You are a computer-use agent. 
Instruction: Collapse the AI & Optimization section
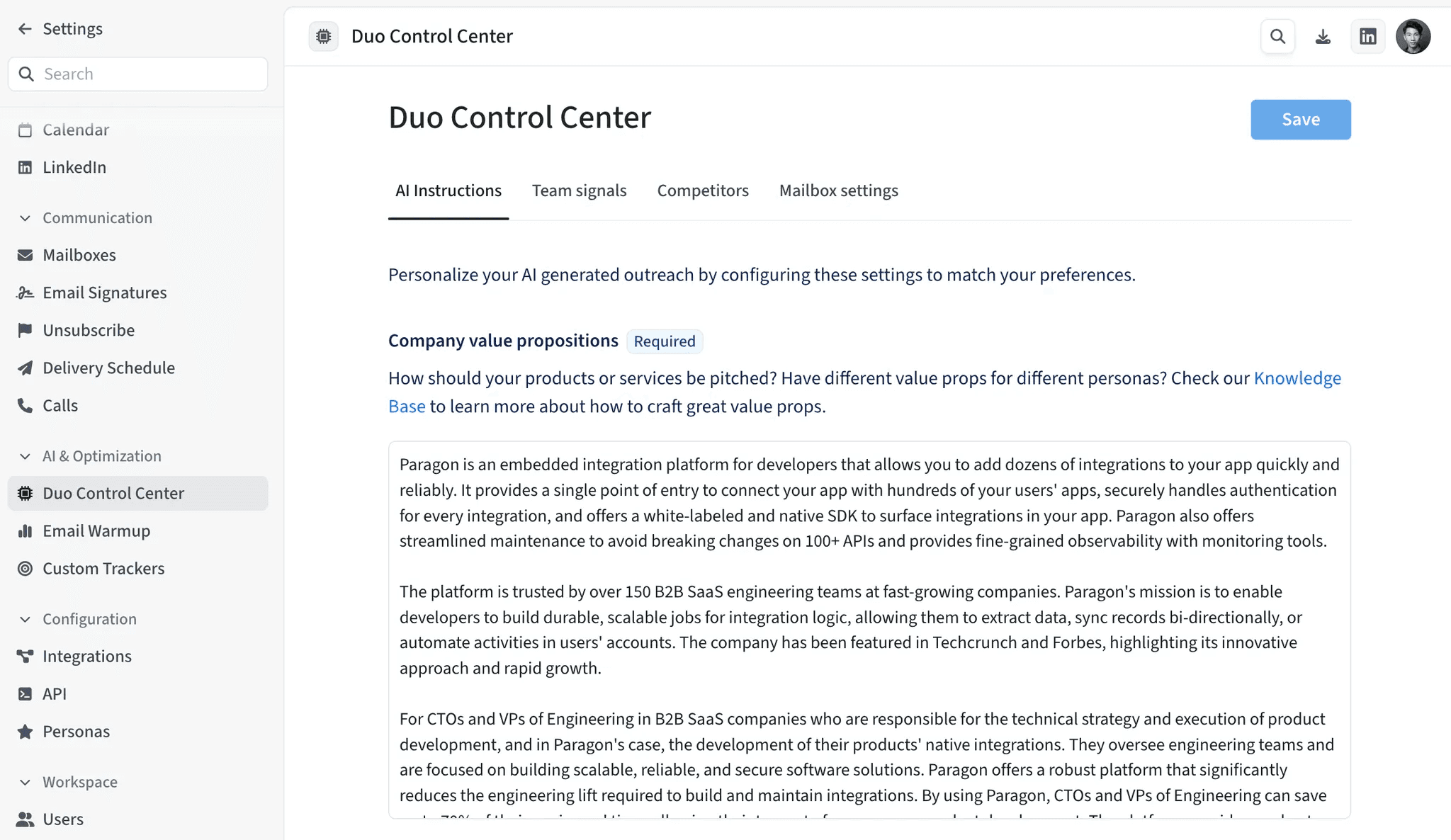click(x=26, y=456)
